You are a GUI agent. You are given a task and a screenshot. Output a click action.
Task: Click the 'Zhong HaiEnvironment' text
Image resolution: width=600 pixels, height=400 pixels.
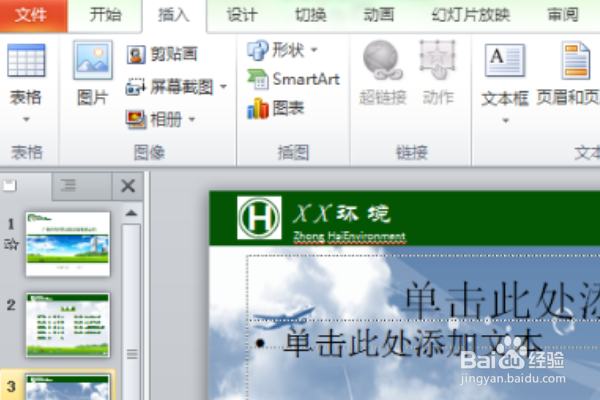349,237
